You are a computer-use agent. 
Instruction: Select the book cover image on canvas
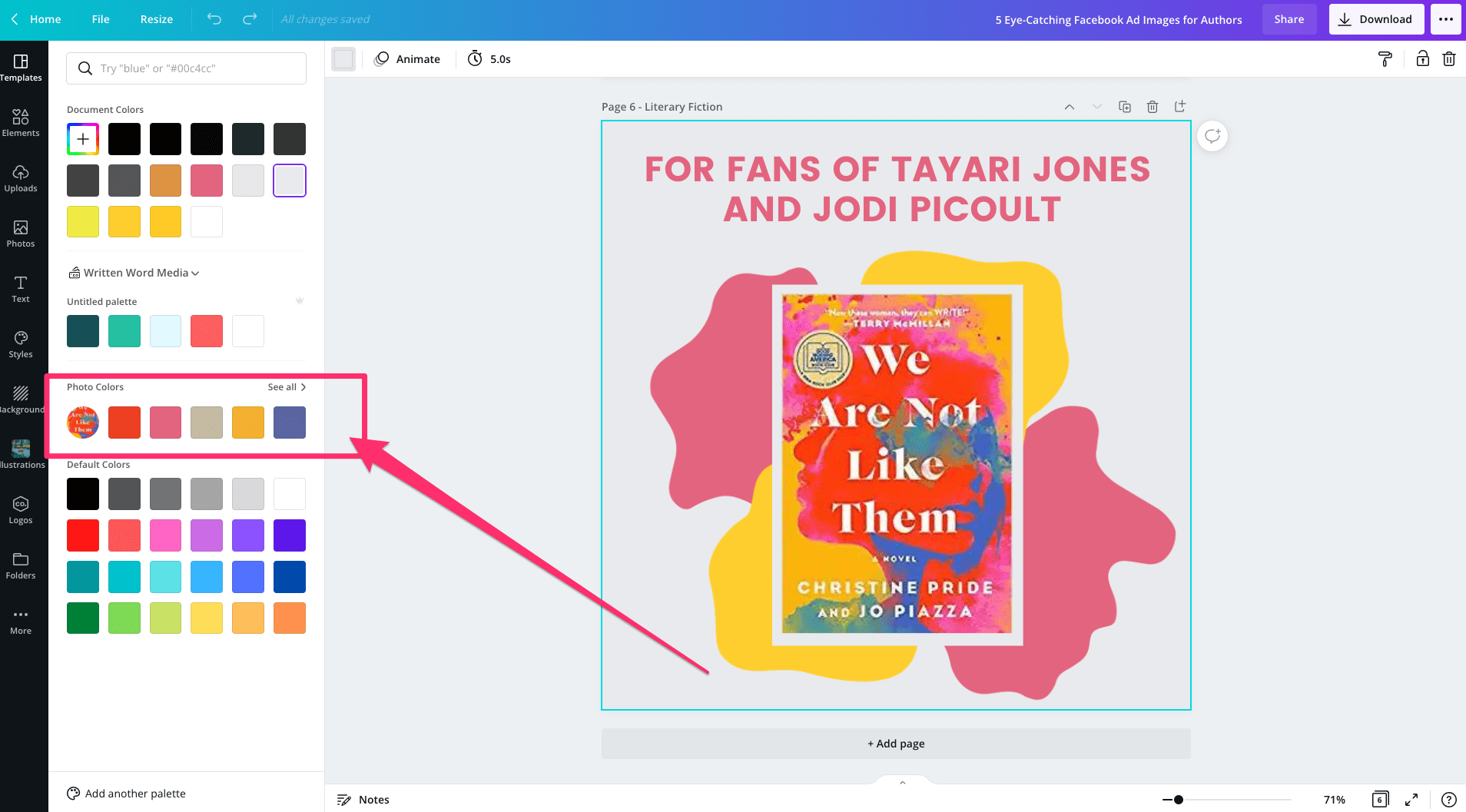pyautogui.click(x=897, y=464)
